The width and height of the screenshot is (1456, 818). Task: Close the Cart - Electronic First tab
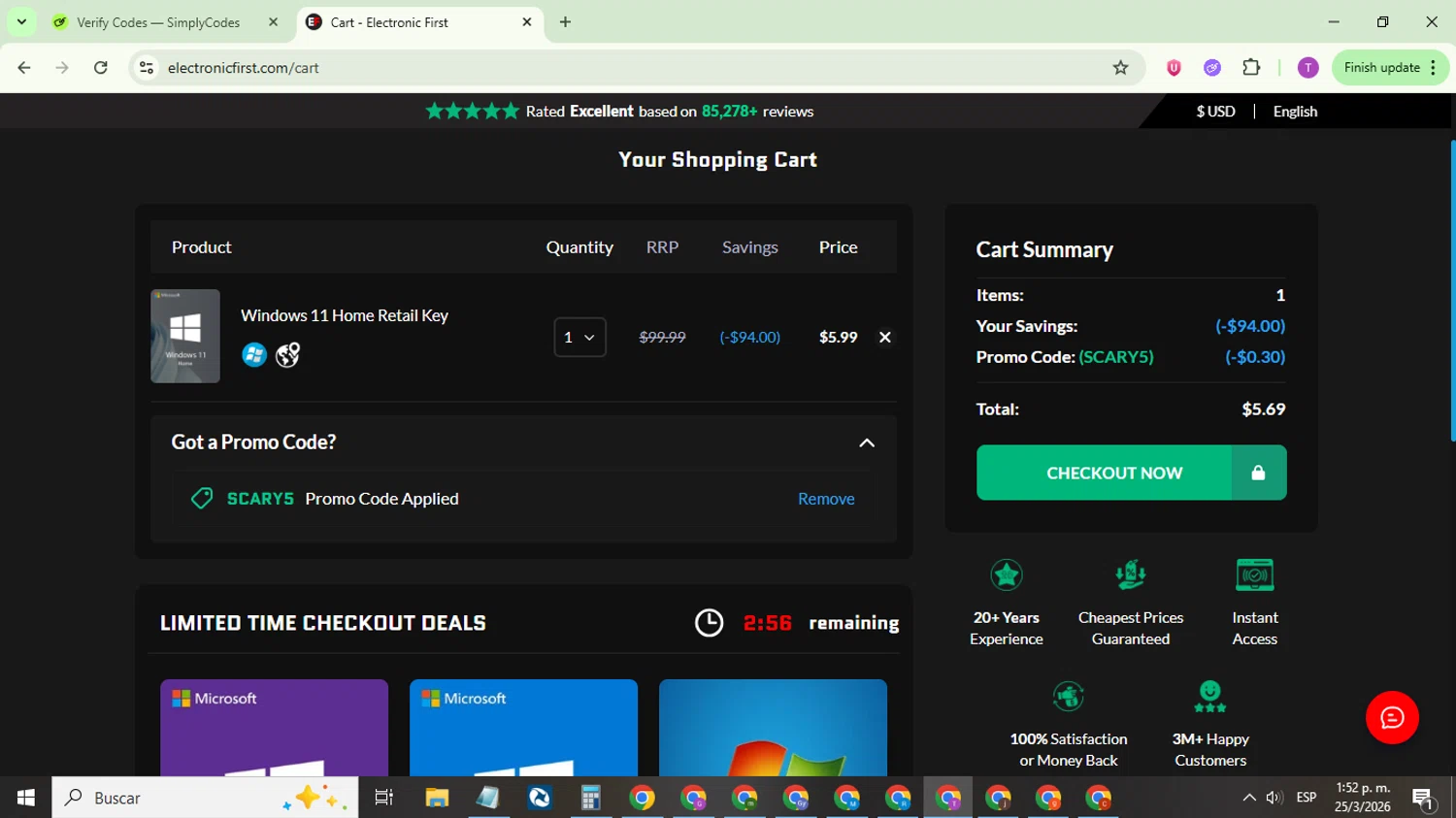click(527, 22)
